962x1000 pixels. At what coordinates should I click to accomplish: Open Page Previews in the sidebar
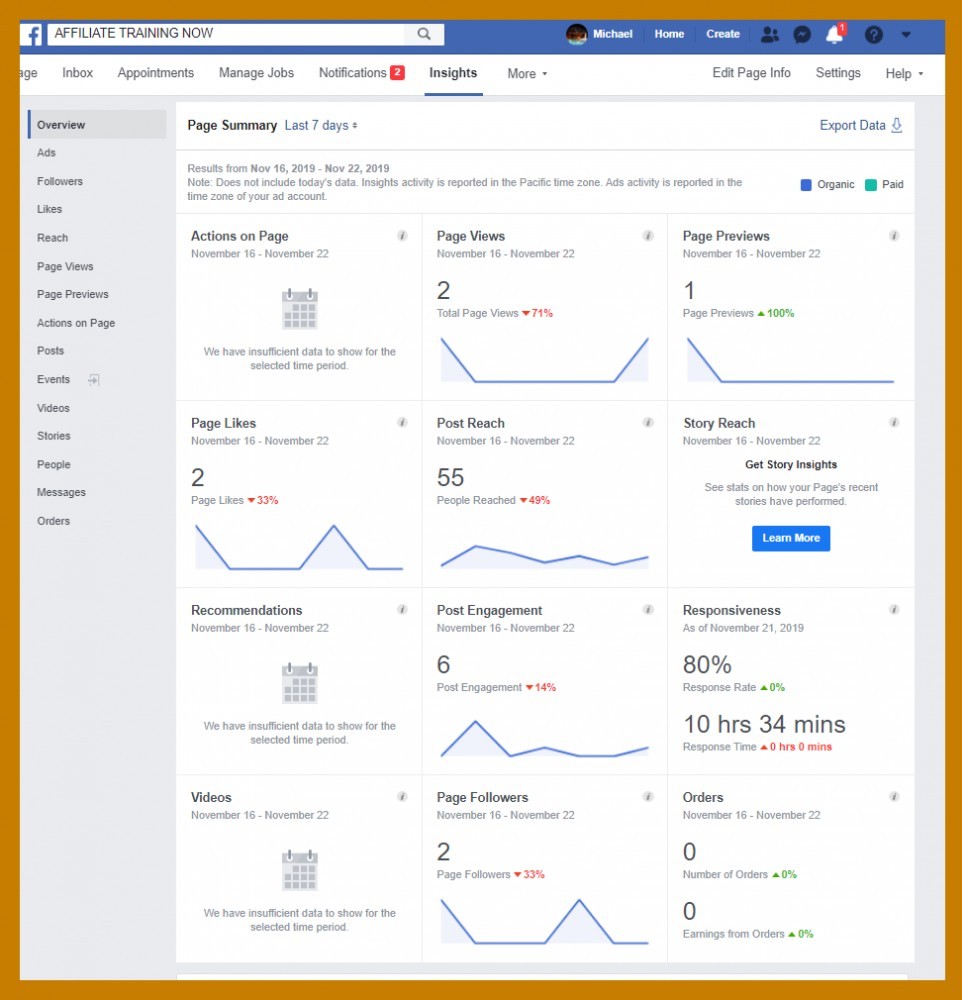73,295
